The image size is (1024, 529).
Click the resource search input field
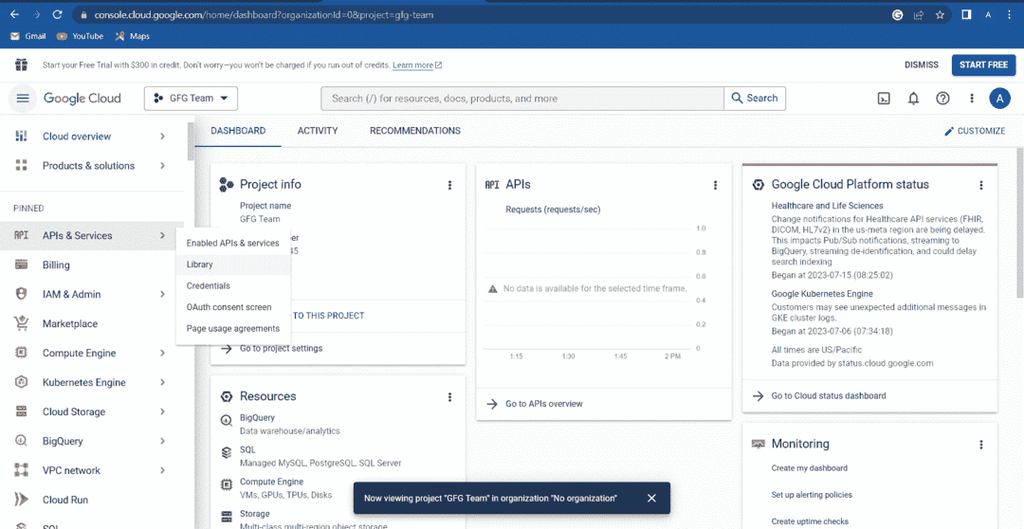pos(522,99)
